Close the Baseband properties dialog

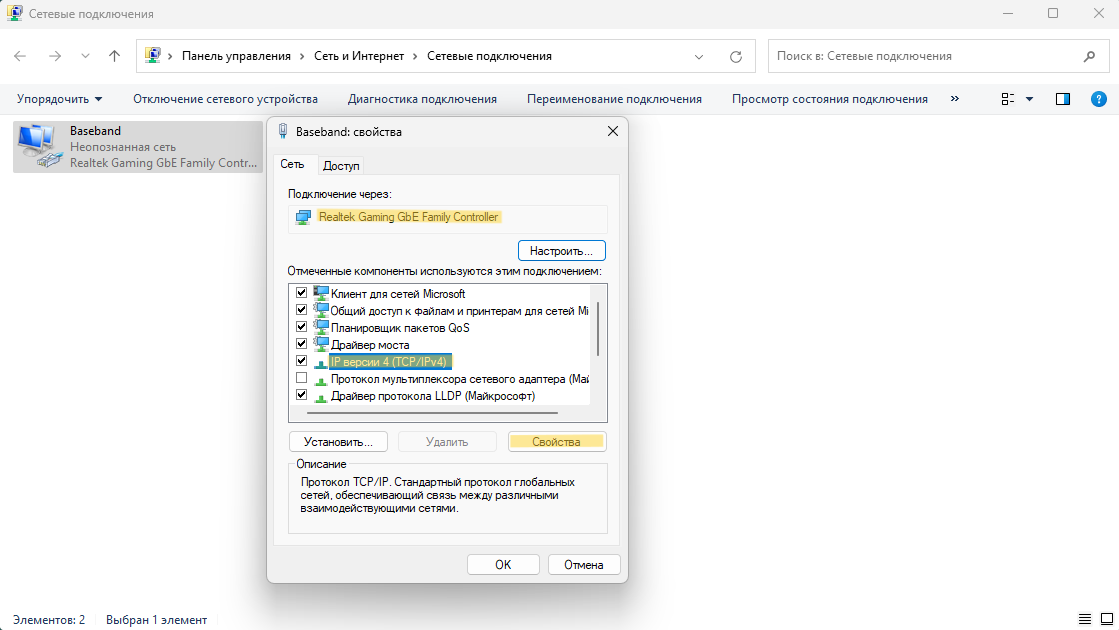click(612, 131)
